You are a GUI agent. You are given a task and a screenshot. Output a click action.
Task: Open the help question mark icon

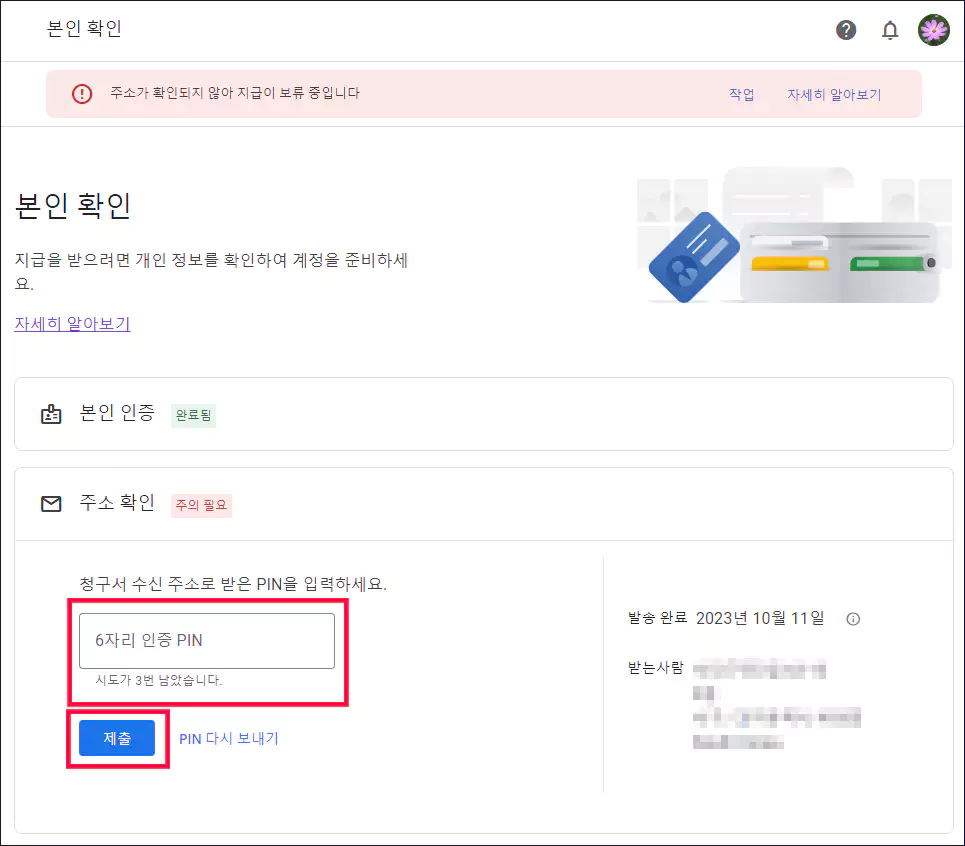click(846, 30)
